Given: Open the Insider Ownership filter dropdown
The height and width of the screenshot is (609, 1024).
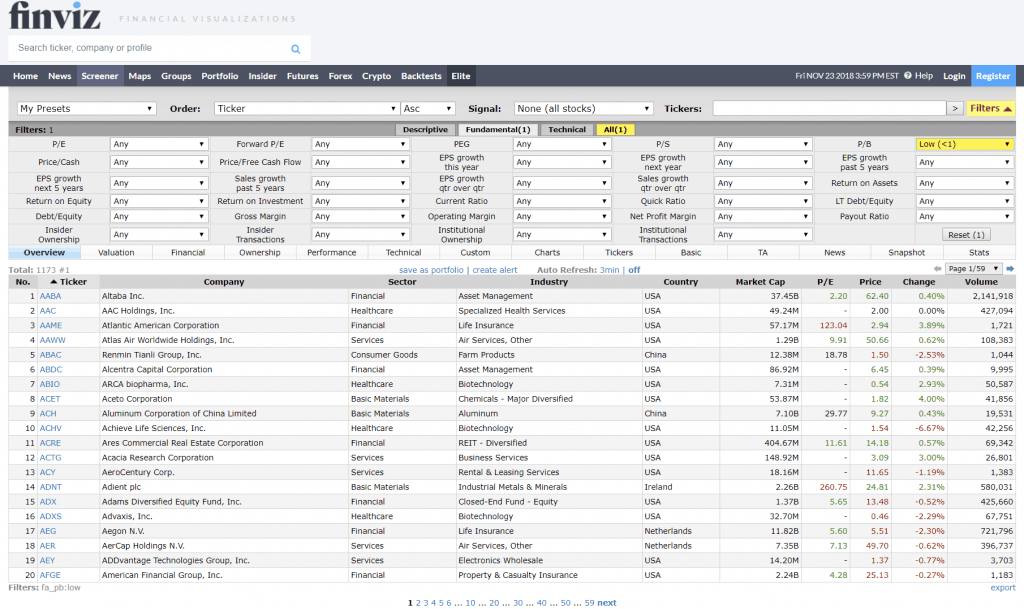Looking at the screenshot, I should pyautogui.click(x=159, y=235).
